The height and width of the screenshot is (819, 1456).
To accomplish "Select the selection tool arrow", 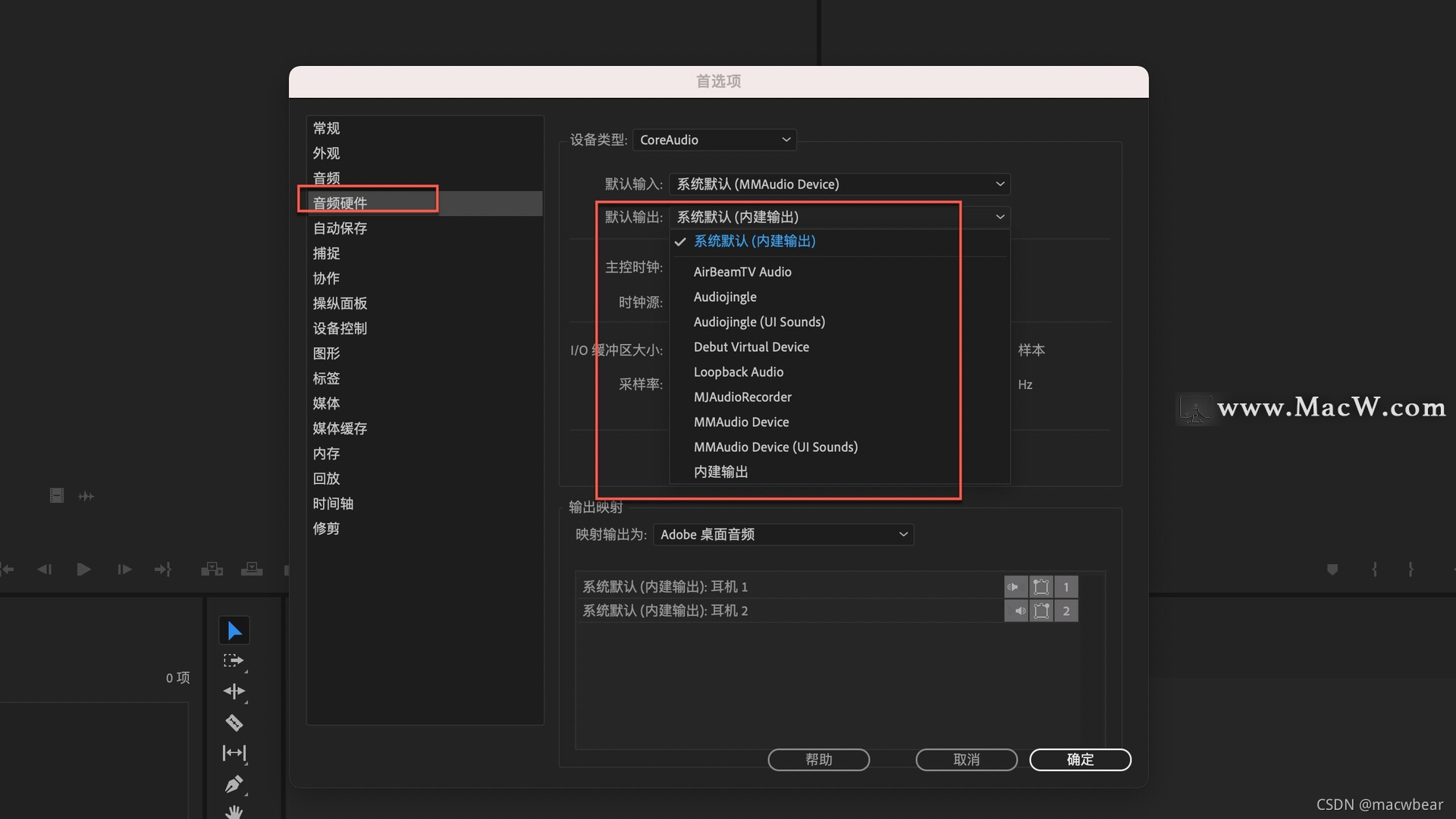I will pos(233,629).
